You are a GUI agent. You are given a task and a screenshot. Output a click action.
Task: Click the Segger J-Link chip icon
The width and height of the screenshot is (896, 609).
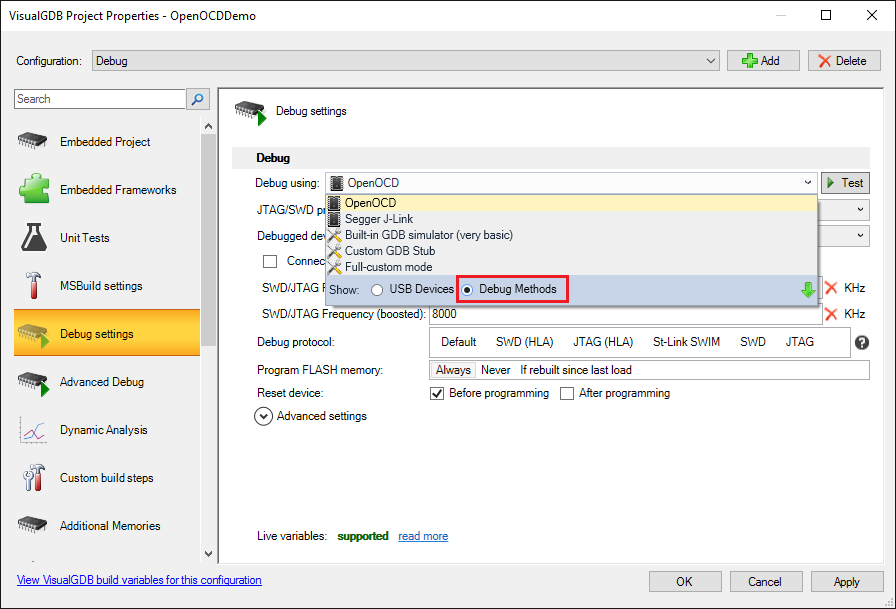(x=334, y=219)
